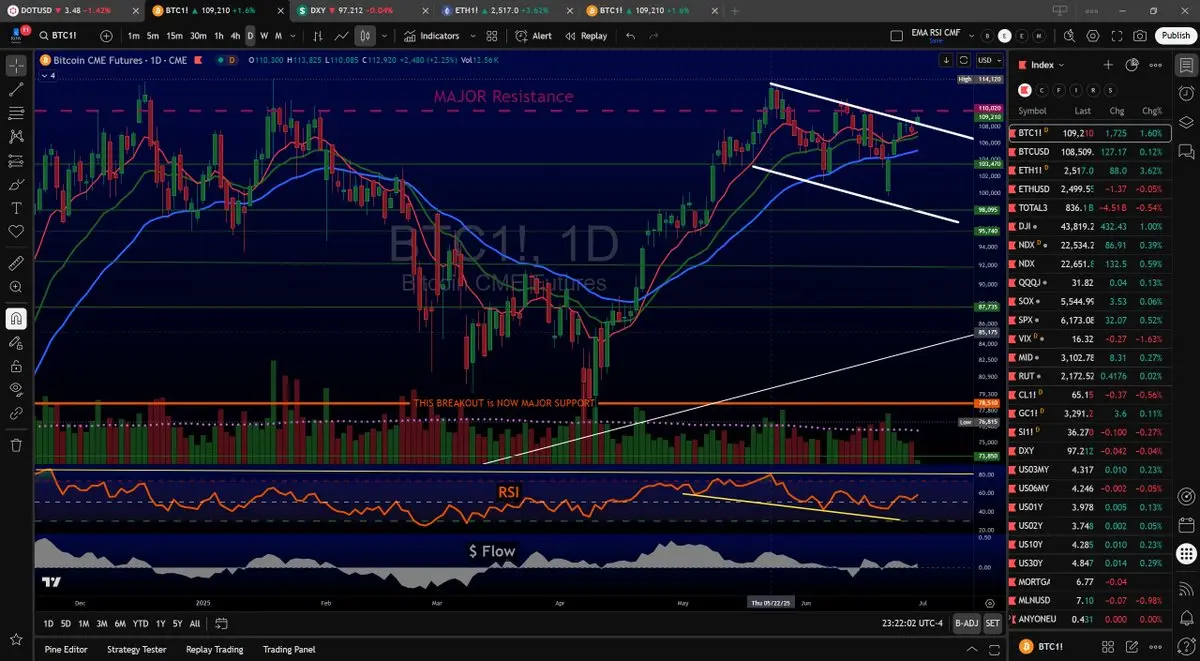Activate the zoom in tool
This screenshot has height=661, width=1200.
pos(16,287)
